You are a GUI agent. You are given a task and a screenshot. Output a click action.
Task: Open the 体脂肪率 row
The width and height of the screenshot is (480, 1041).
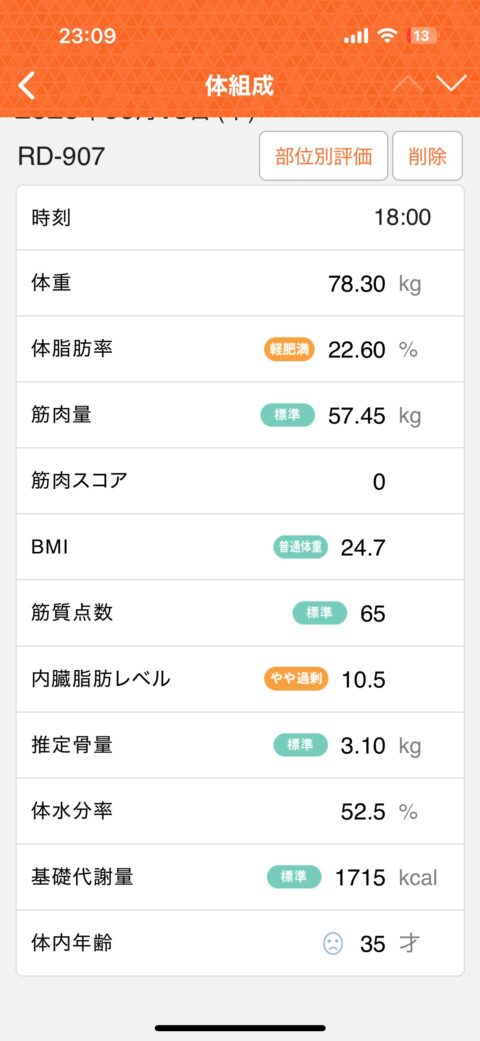click(x=240, y=349)
